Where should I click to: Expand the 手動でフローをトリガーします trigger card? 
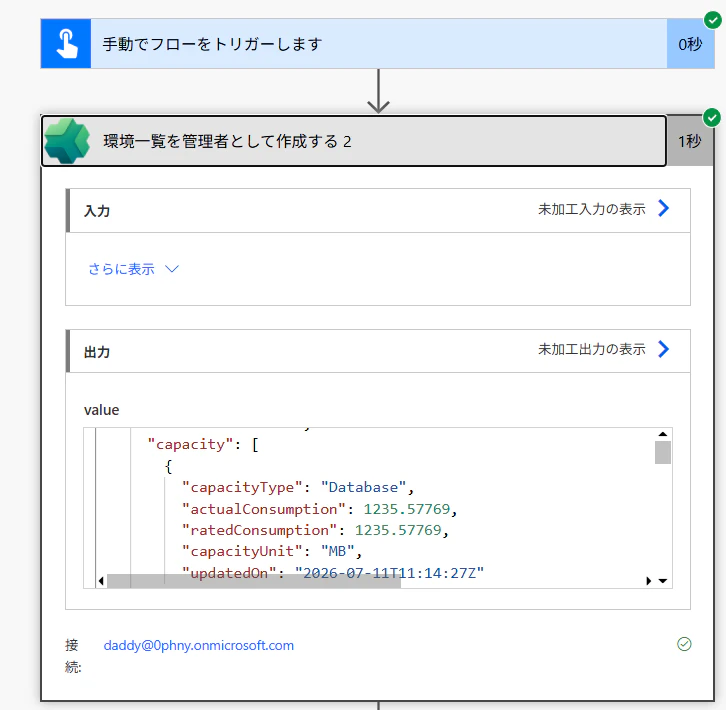point(378,44)
